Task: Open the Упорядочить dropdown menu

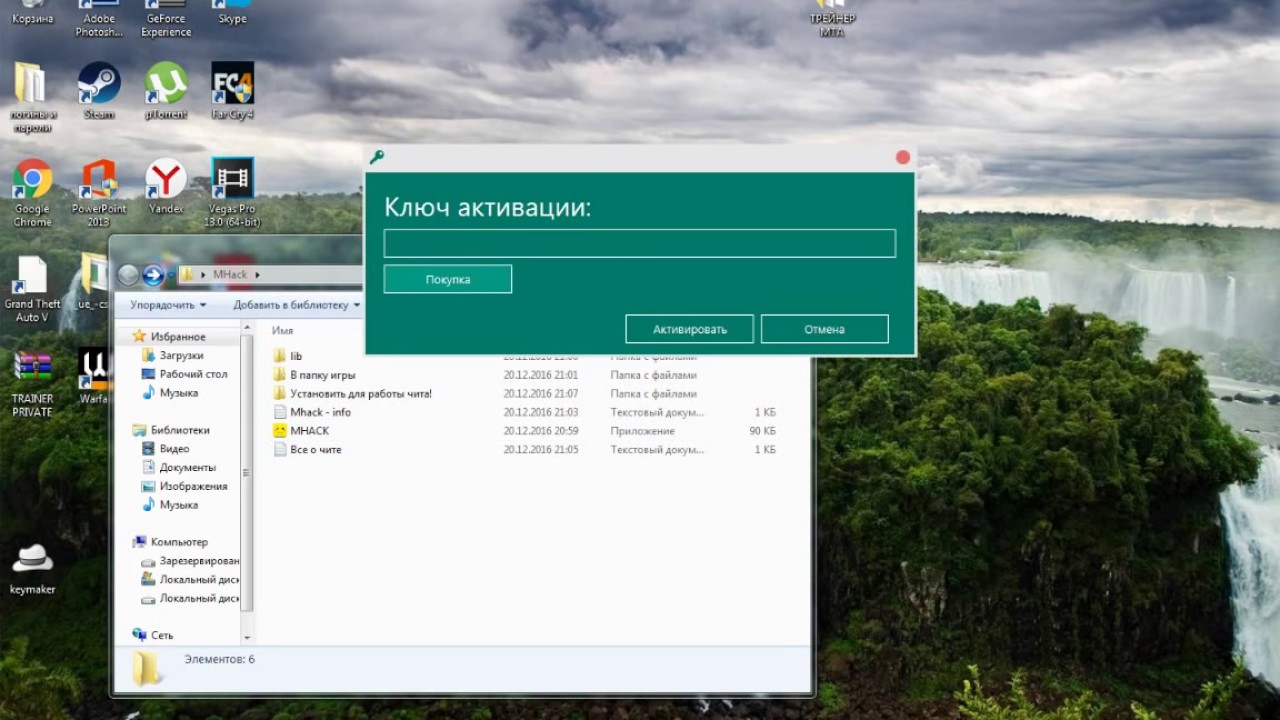Action: pyautogui.click(x=168, y=305)
